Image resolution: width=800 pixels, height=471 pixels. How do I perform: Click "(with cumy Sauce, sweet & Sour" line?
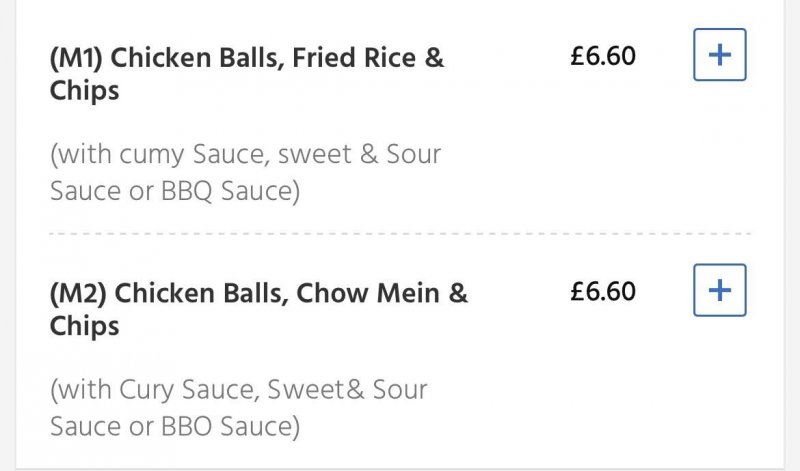[x=245, y=155]
